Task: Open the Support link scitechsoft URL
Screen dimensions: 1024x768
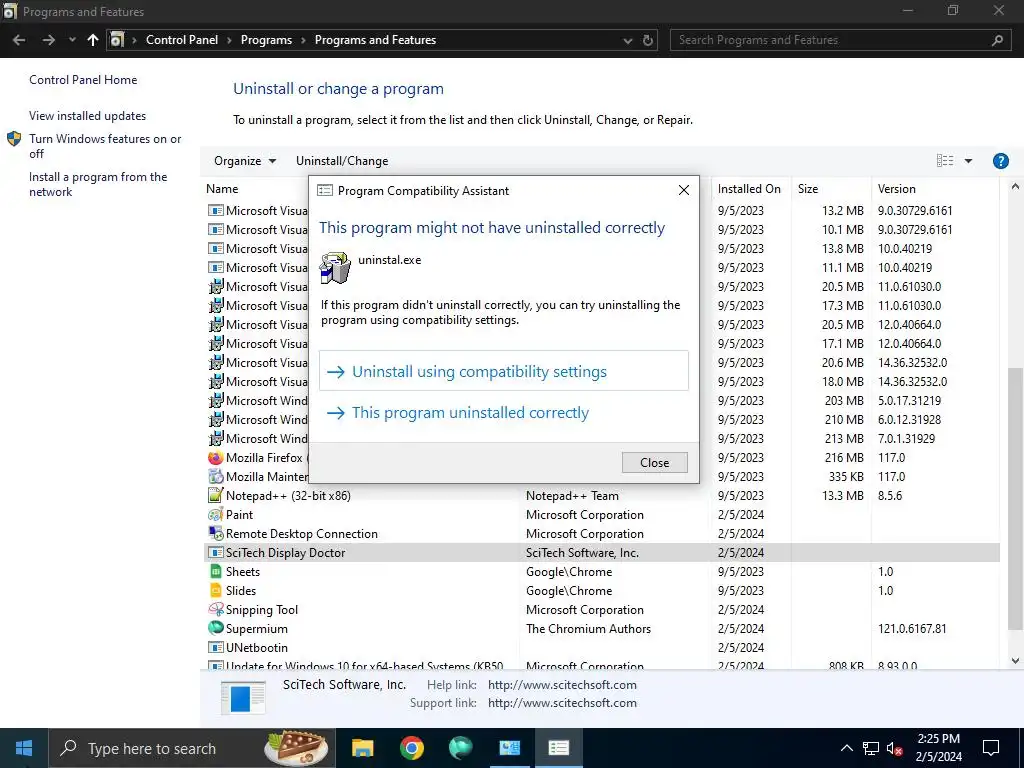Action: click(562, 703)
